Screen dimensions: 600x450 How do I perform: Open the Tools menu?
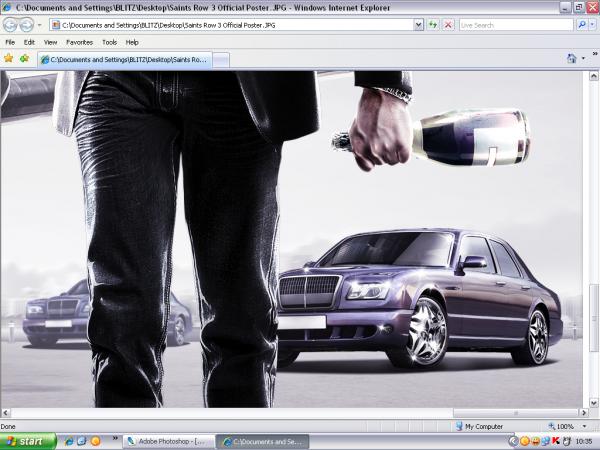coord(109,43)
